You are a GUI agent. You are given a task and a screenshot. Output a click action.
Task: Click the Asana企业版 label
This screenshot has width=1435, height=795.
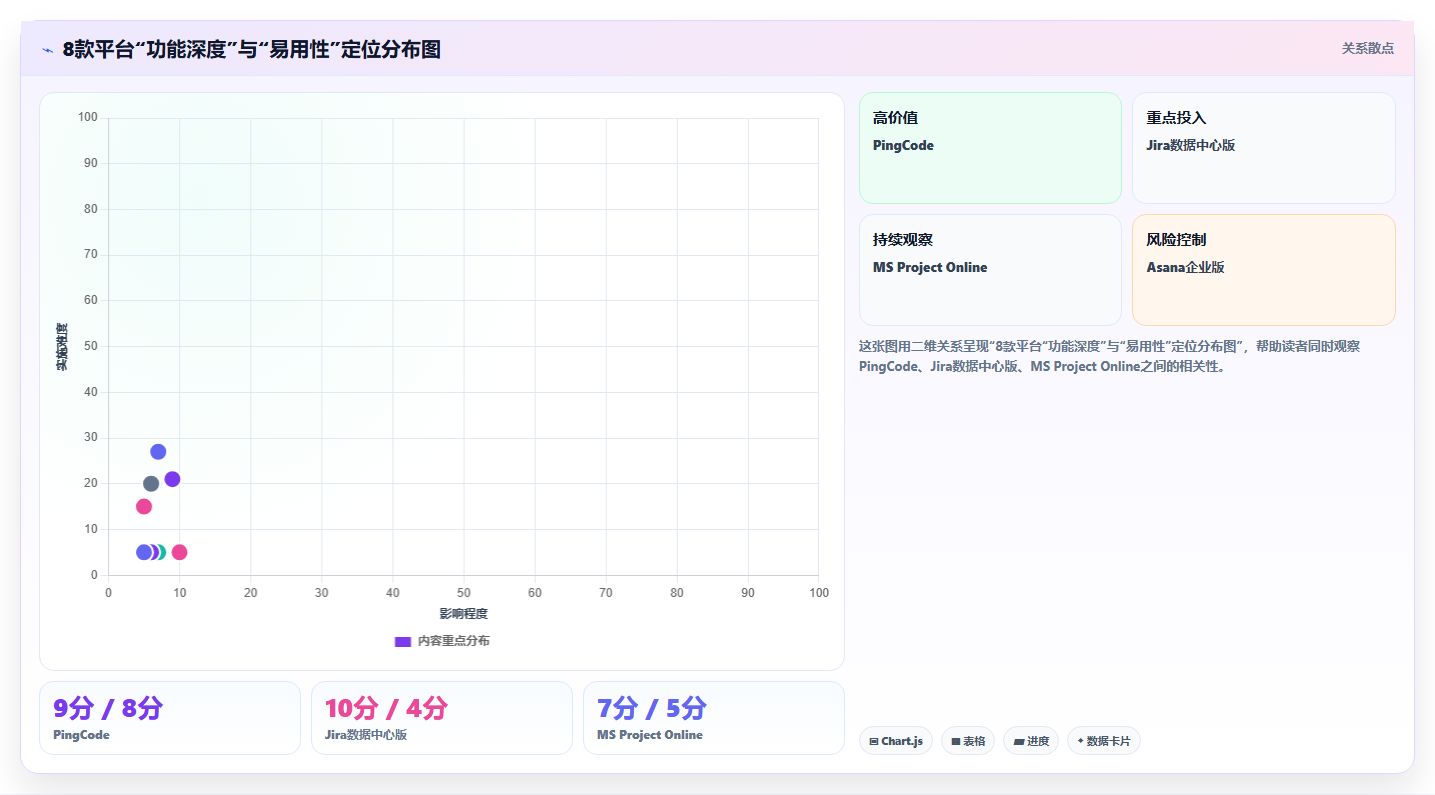click(x=1185, y=267)
